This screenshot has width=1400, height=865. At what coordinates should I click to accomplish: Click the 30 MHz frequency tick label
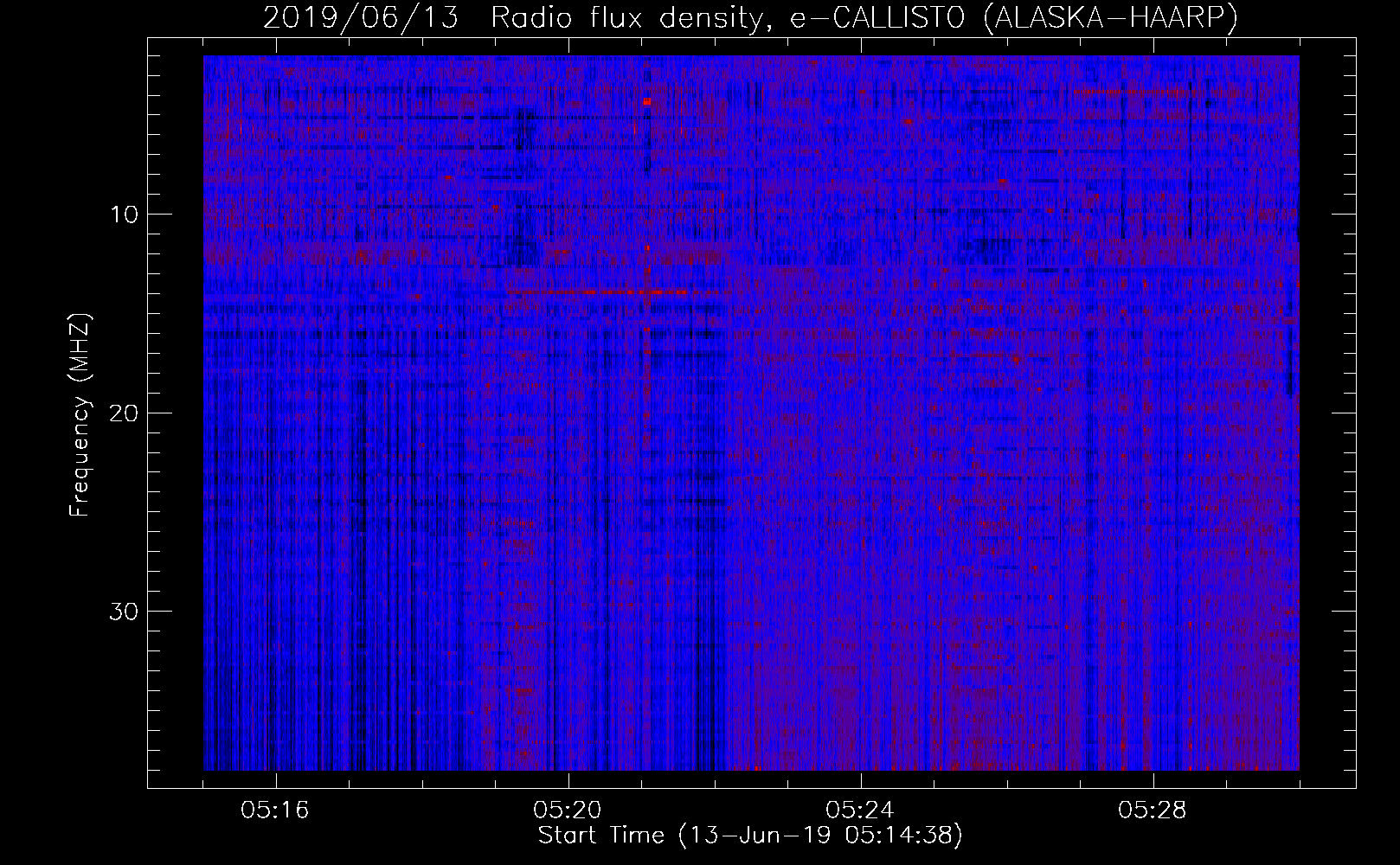click(125, 612)
